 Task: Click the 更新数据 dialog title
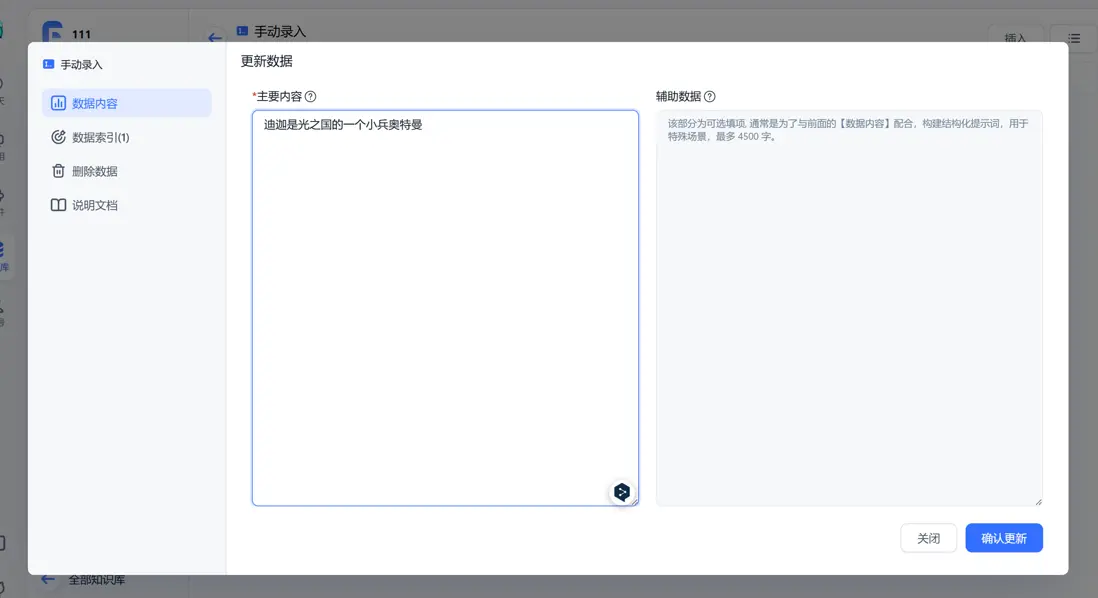click(267, 61)
